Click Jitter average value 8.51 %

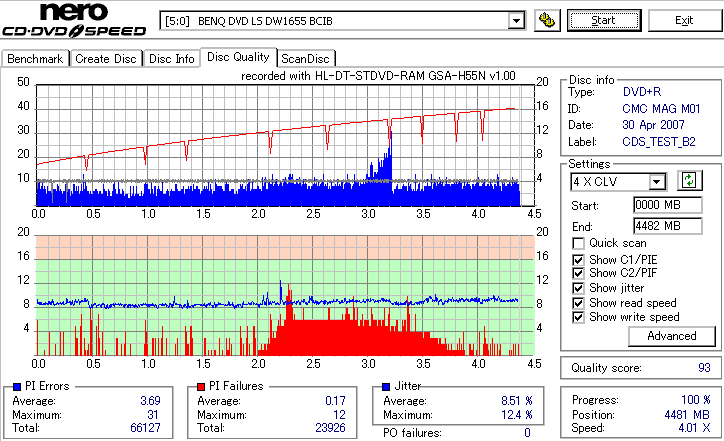(517, 401)
